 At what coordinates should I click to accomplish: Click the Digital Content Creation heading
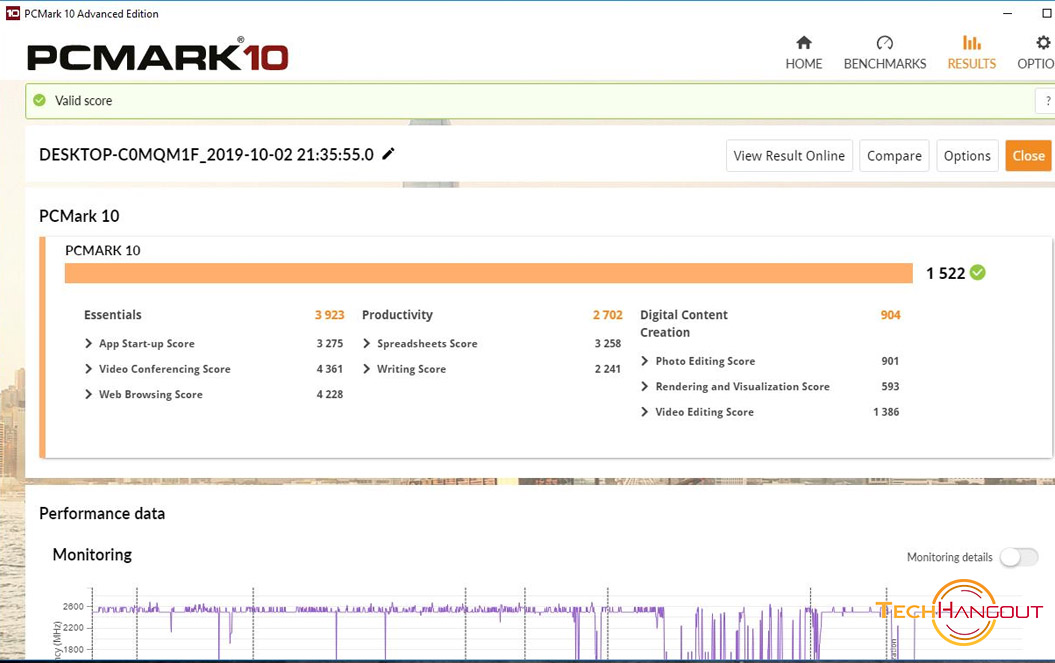point(684,324)
